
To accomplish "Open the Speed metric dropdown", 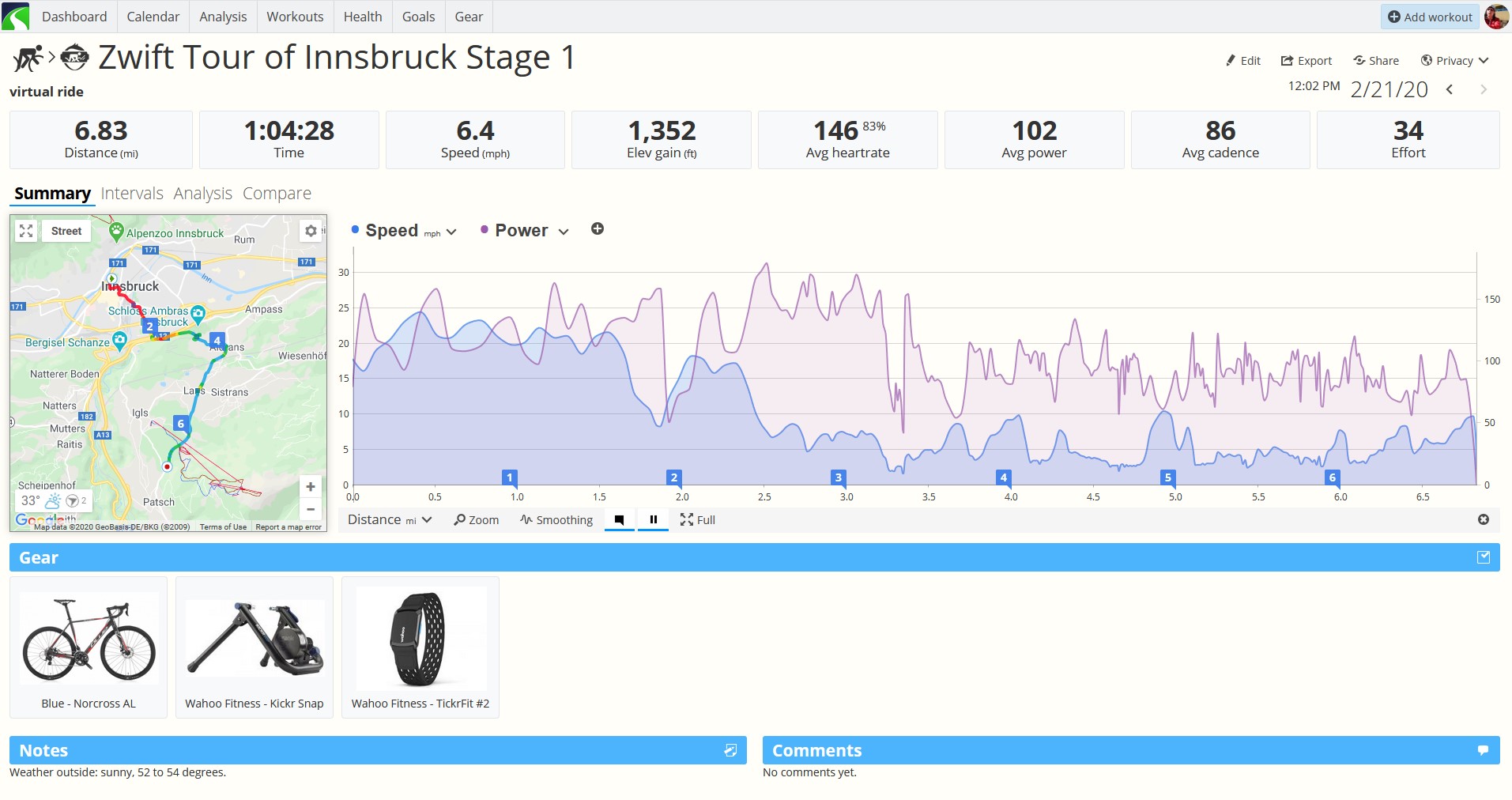I will tap(404, 231).
